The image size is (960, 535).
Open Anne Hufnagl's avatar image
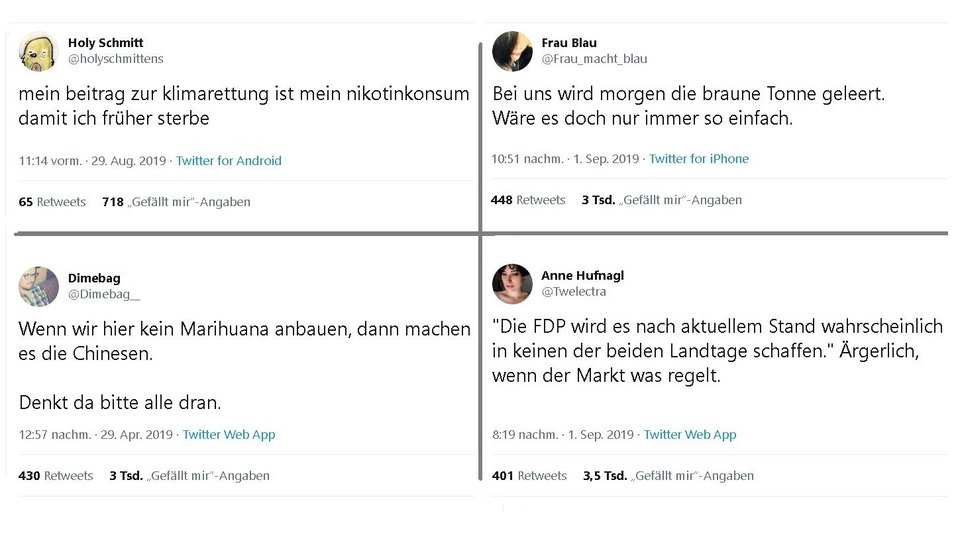point(512,284)
